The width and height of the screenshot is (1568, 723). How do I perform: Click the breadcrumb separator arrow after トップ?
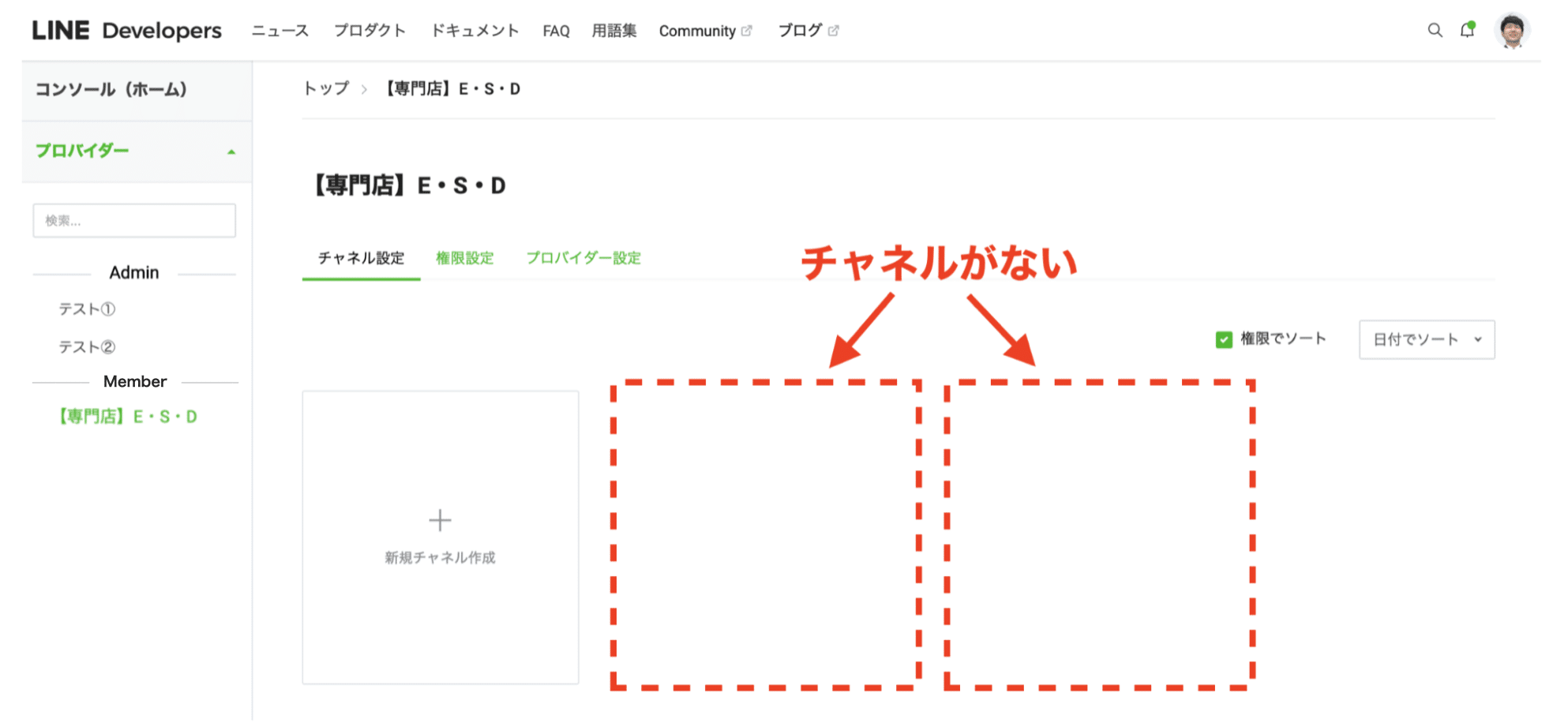click(x=364, y=88)
